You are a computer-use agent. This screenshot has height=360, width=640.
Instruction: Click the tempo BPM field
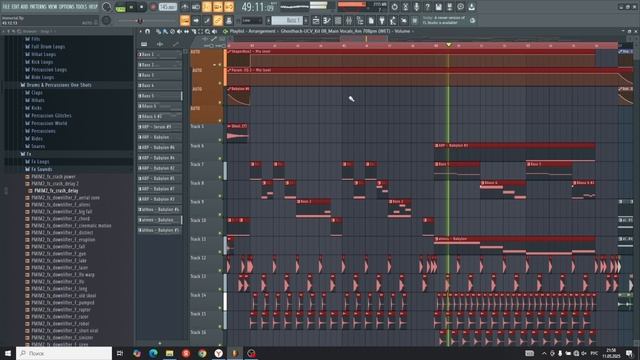click(x=167, y=7)
